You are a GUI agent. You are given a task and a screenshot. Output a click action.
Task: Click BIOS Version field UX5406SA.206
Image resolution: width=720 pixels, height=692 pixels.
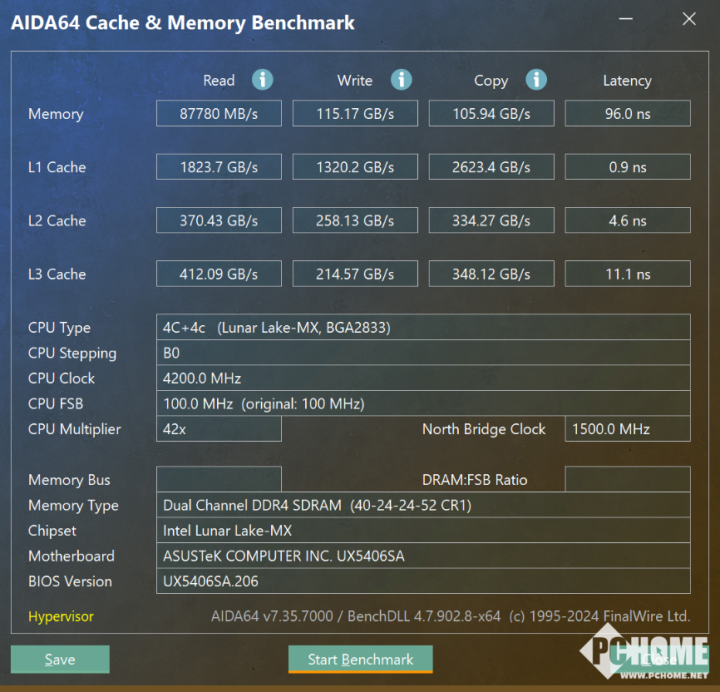[x=423, y=581]
